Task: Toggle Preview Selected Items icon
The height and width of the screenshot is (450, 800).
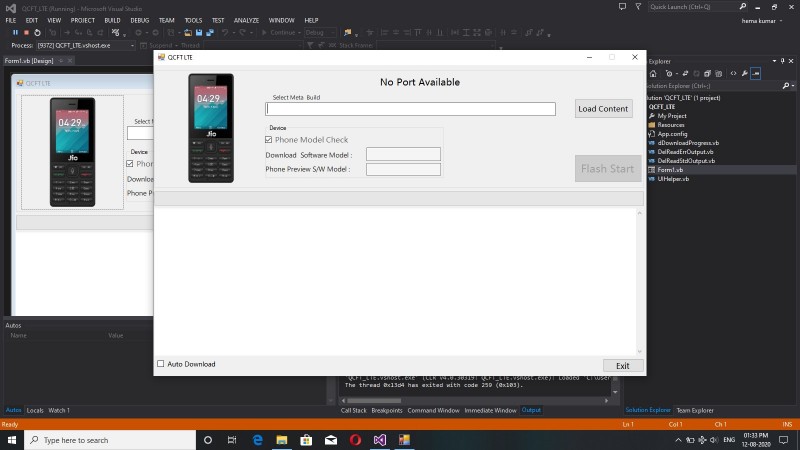Action: (756, 73)
